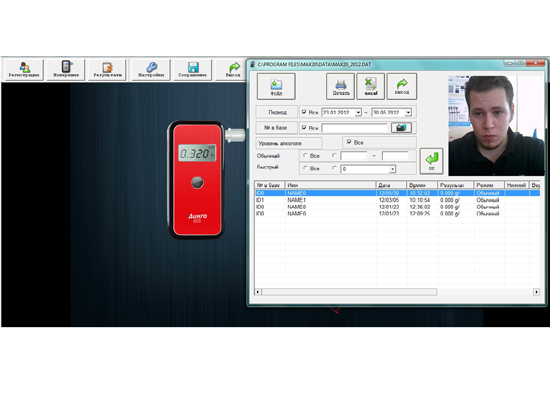Click the Save floppy disk icon
Viewport: 550px width, 400px height.
[x=193, y=69]
